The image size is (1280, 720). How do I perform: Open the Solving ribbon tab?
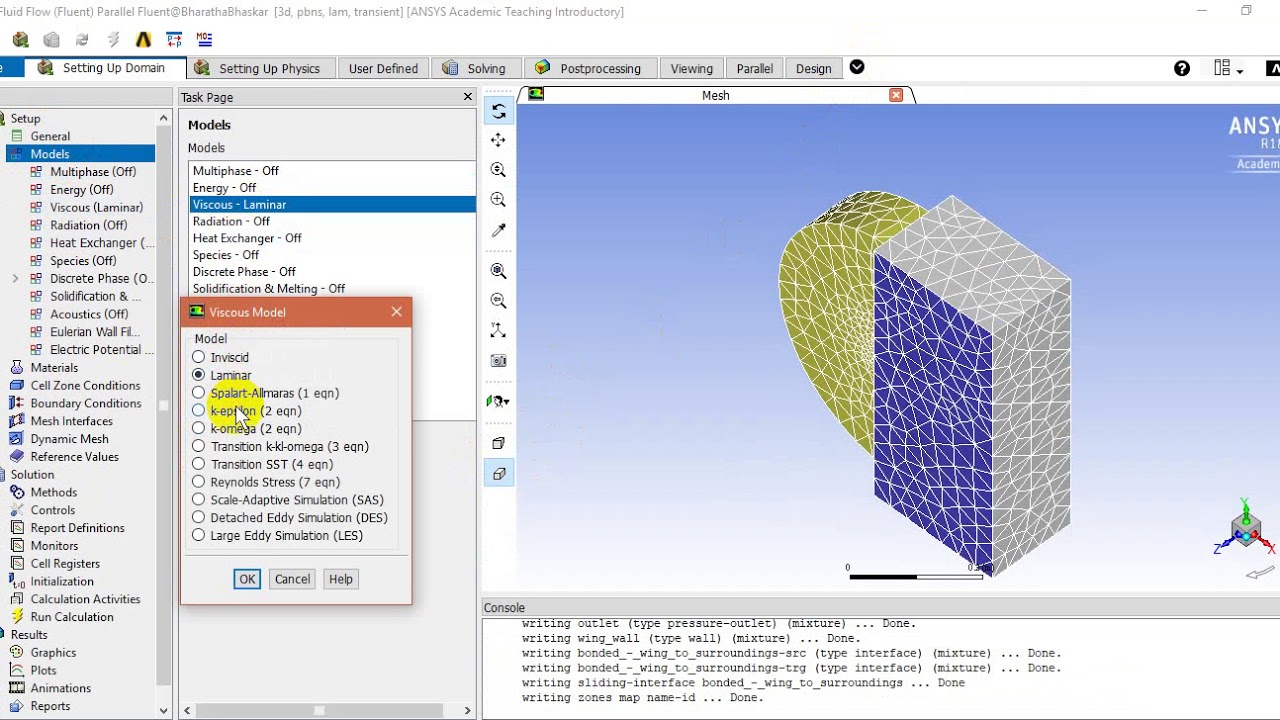click(x=475, y=68)
